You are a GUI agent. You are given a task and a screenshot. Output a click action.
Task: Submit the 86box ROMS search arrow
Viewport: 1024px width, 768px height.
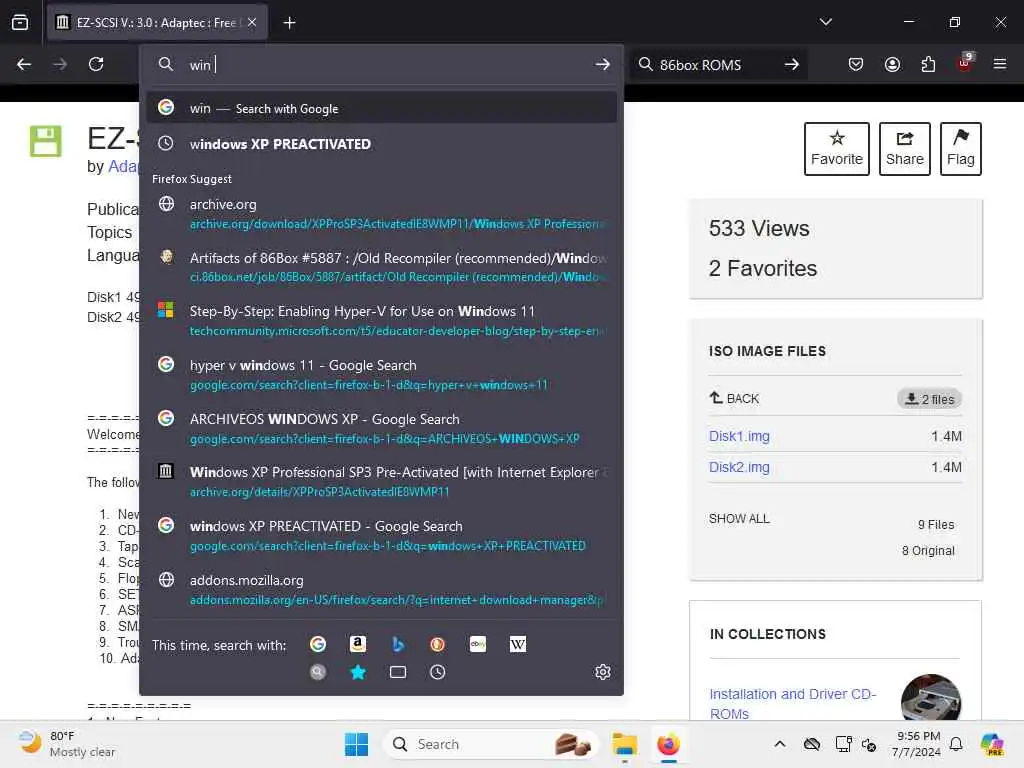pos(792,65)
